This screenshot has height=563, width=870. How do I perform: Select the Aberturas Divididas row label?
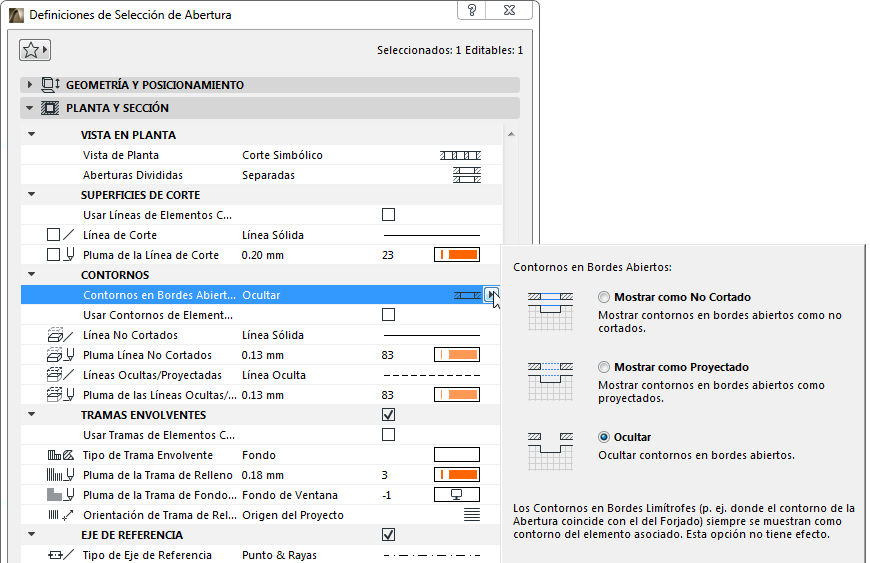[133, 175]
